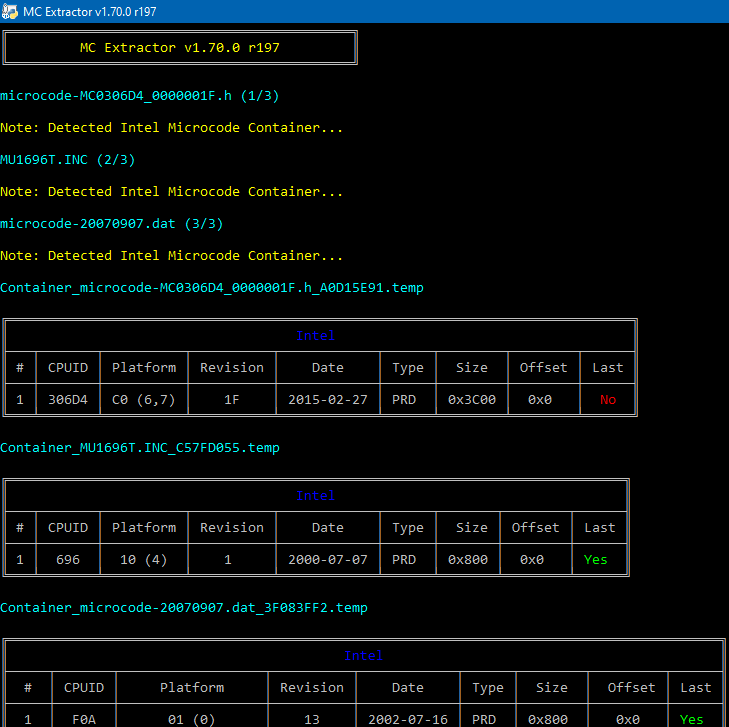The height and width of the screenshot is (727, 729).
Task: Click the red 'No' Last cell
Action: (608, 400)
